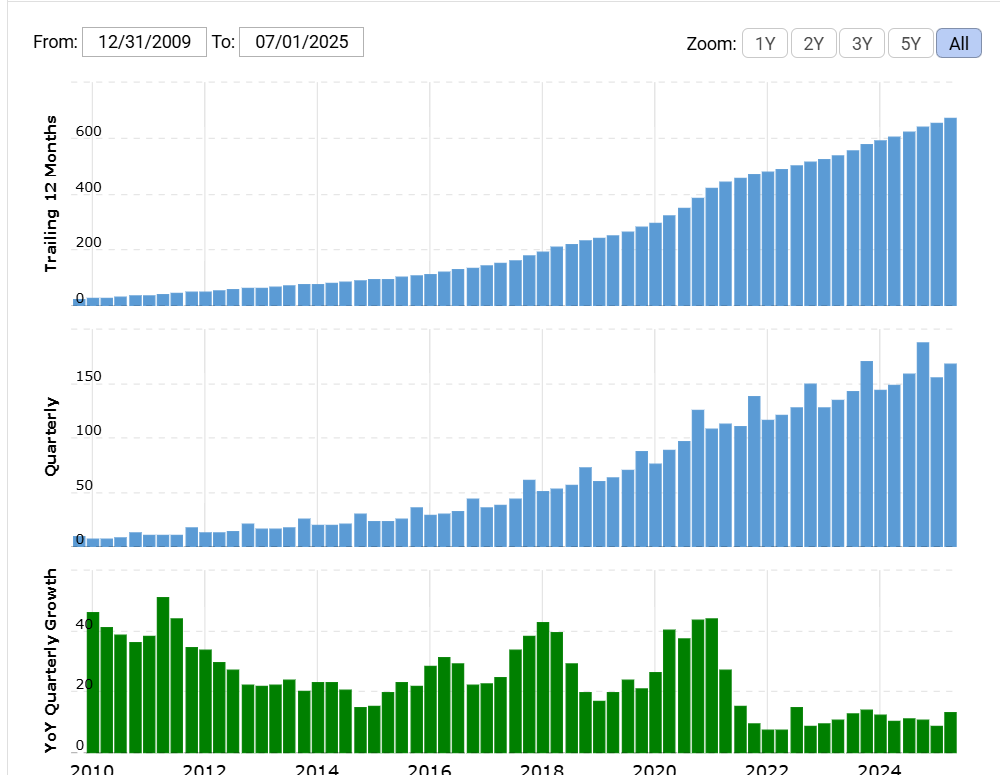Set zoom to 1Y
The width and height of the screenshot is (1000, 775).
pyautogui.click(x=765, y=43)
